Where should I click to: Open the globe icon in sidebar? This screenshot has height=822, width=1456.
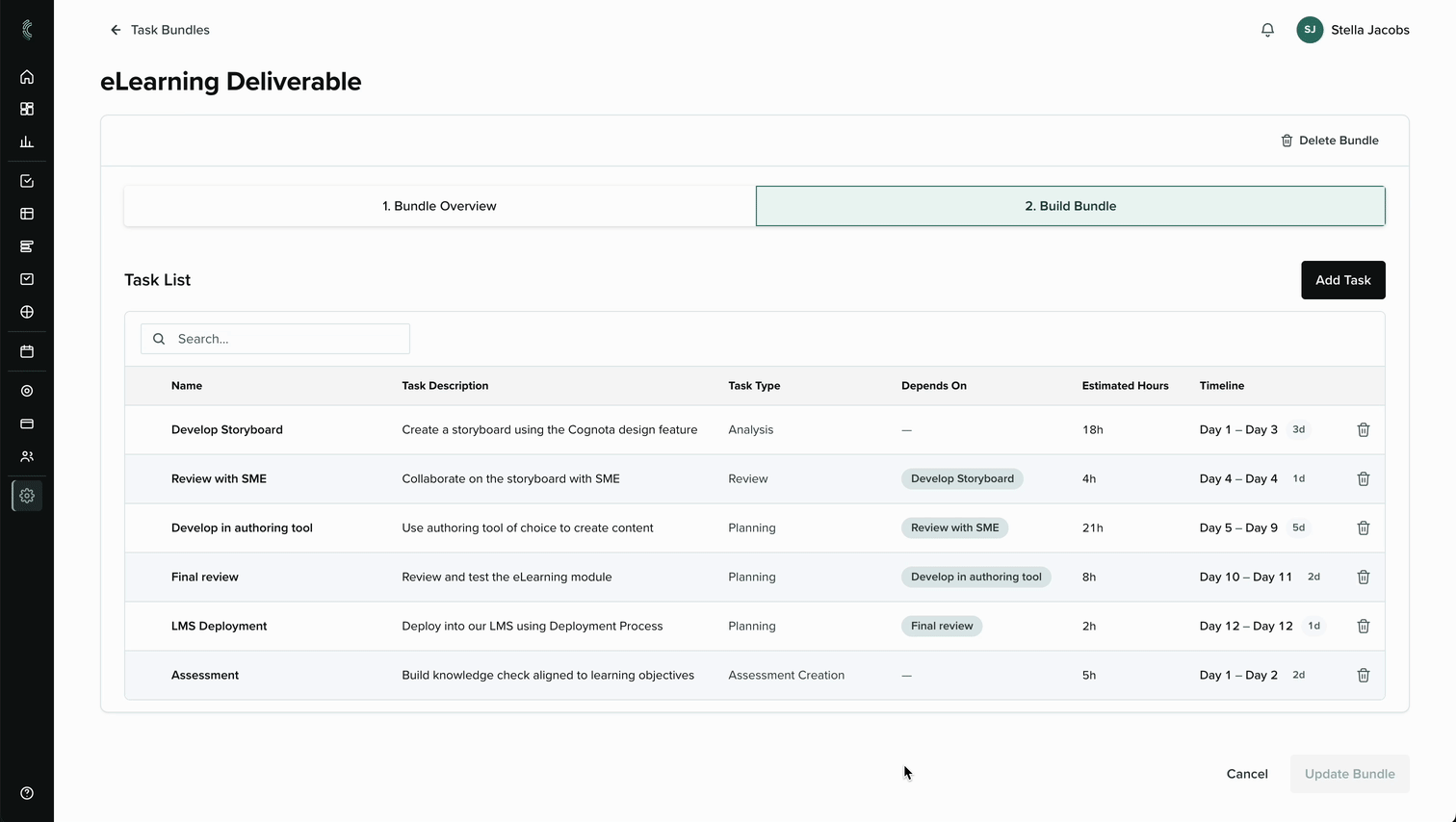(x=27, y=312)
